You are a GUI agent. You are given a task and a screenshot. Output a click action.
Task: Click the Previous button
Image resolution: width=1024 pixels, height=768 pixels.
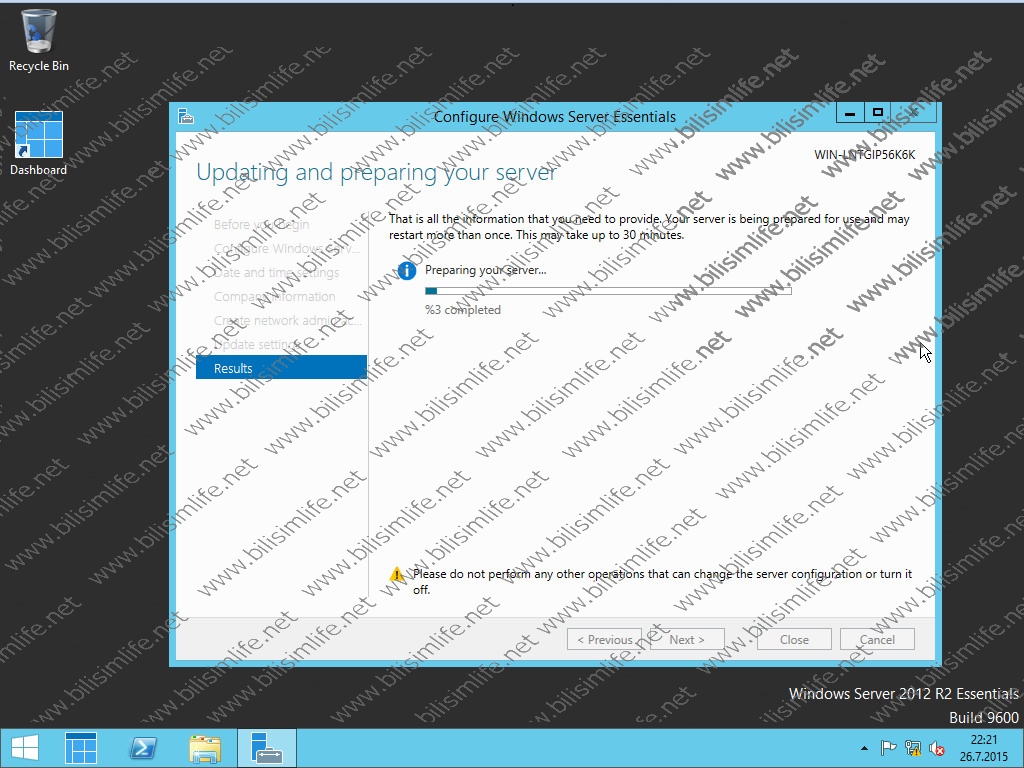[x=604, y=640]
